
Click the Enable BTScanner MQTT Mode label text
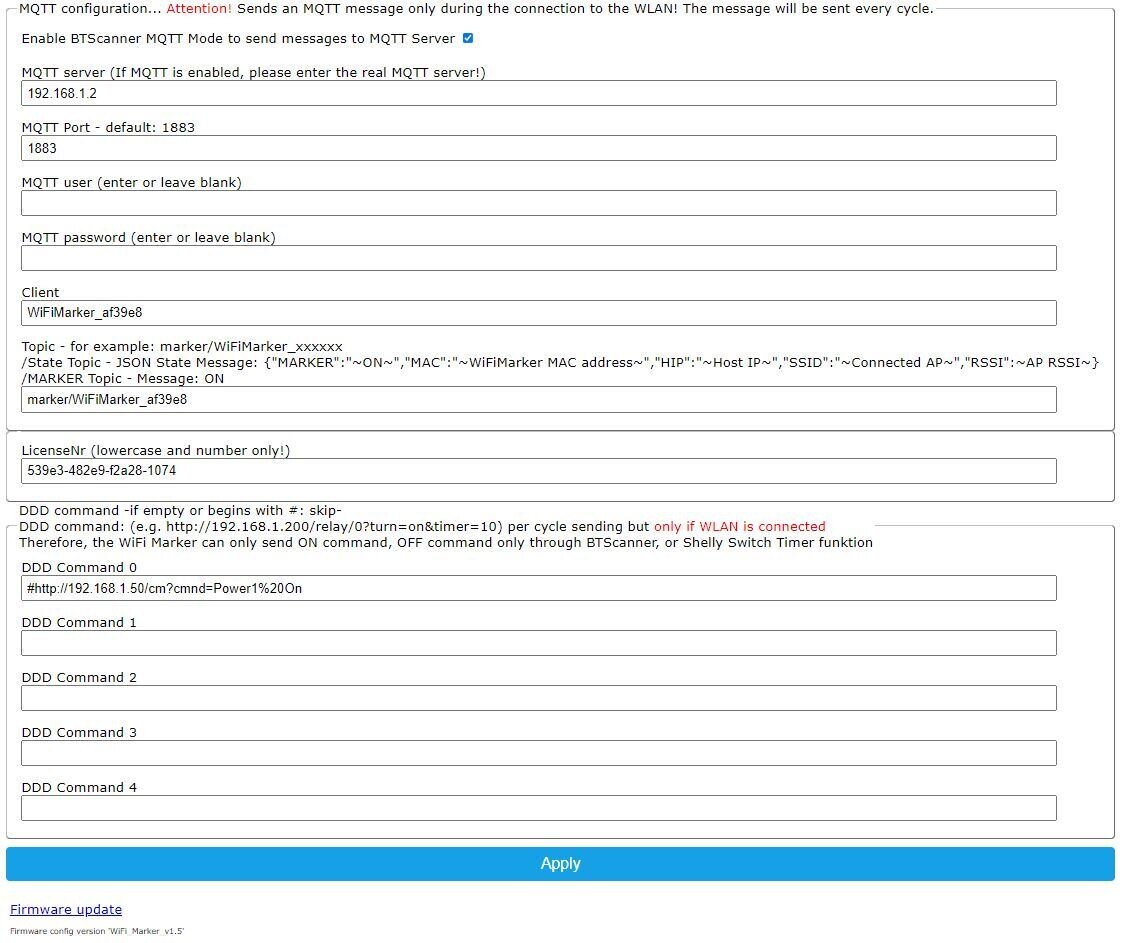238,39
